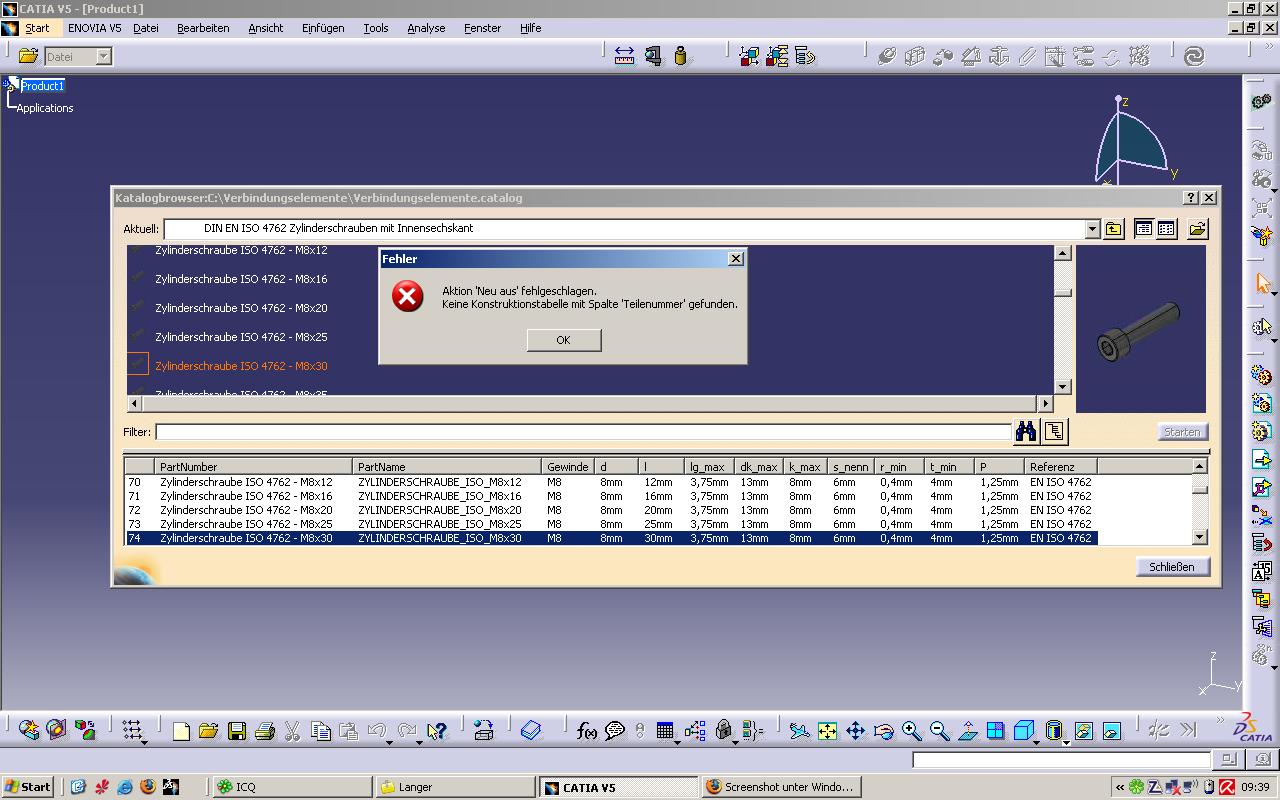Image resolution: width=1280 pixels, height=800 pixels.
Task: Click the Measure Inertia weight icon
Action: [681, 56]
